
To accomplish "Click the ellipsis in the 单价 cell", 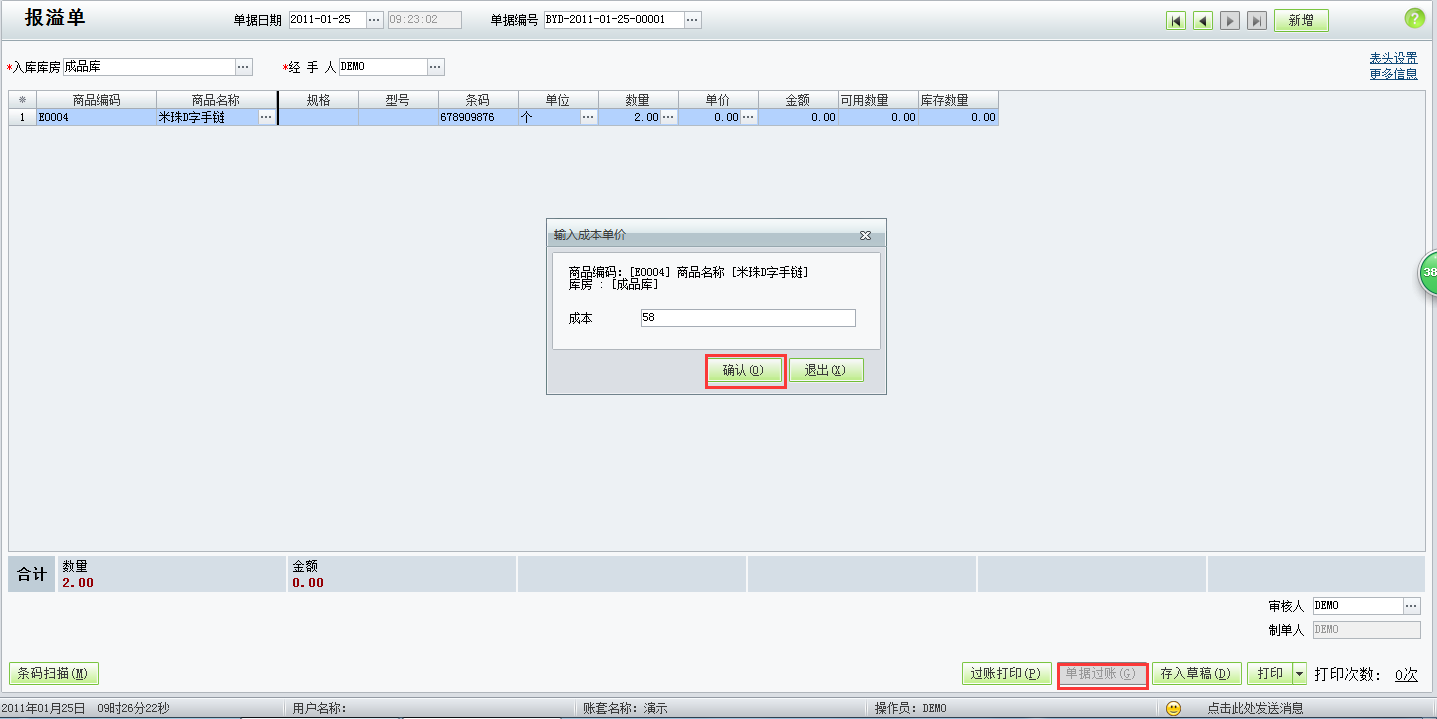I will (748, 116).
